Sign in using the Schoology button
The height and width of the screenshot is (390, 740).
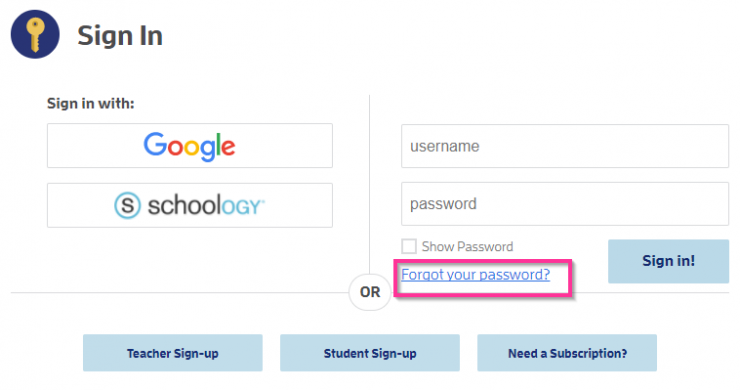190,205
